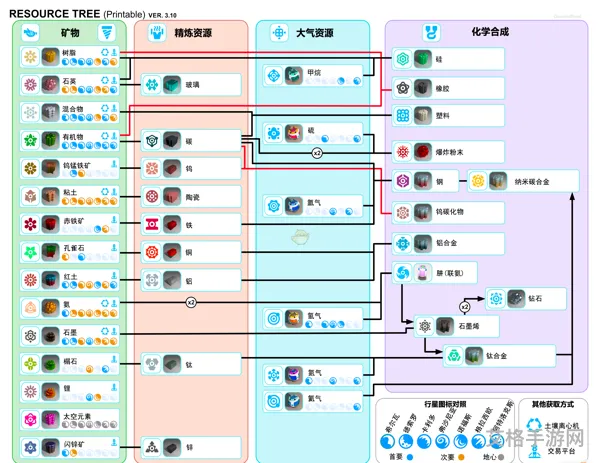The height and width of the screenshot is (463, 600).
Task: Click the green 有机物 cube icon
Action: point(50,140)
